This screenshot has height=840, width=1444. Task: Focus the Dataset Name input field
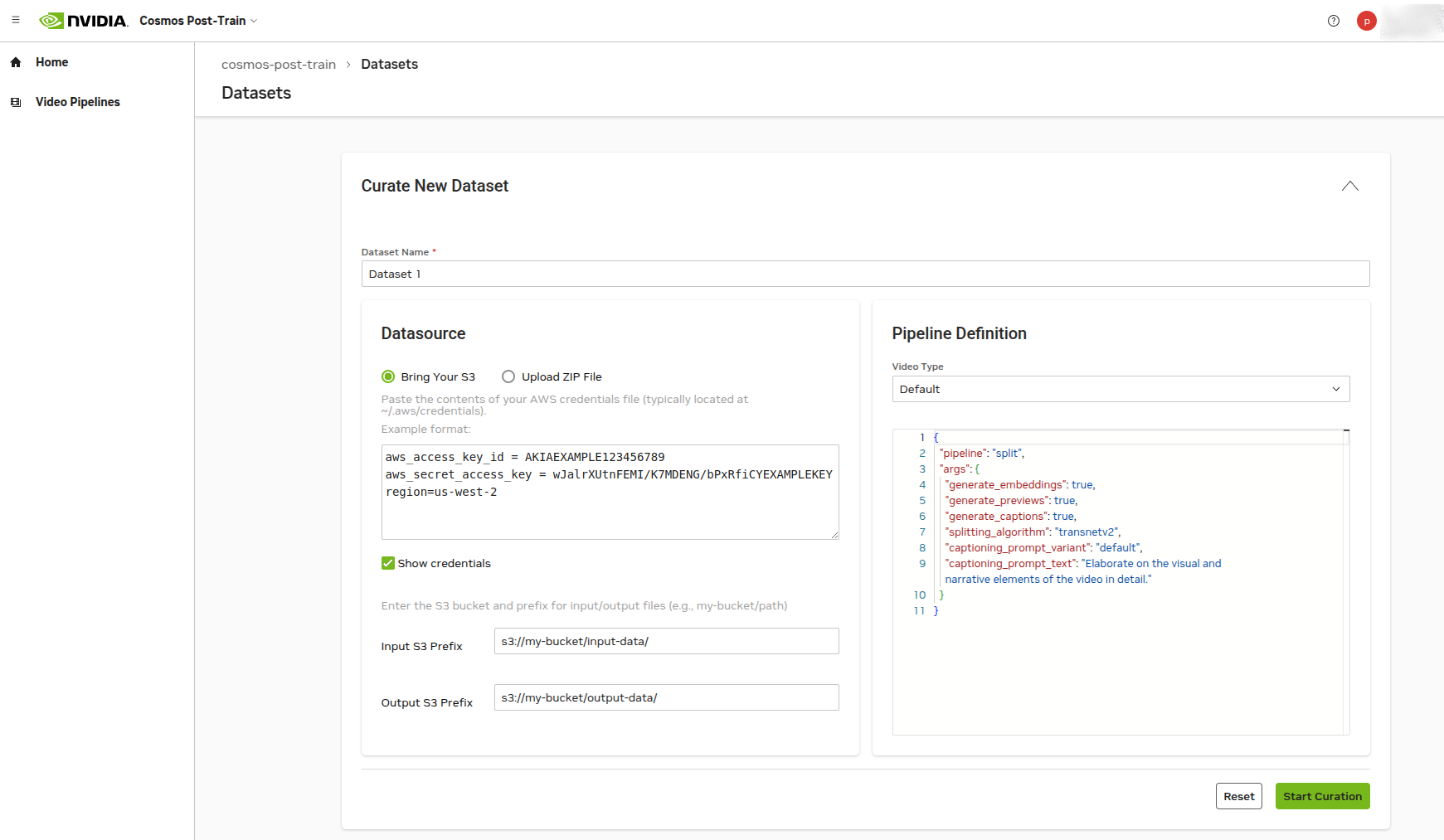pos(865,274)
